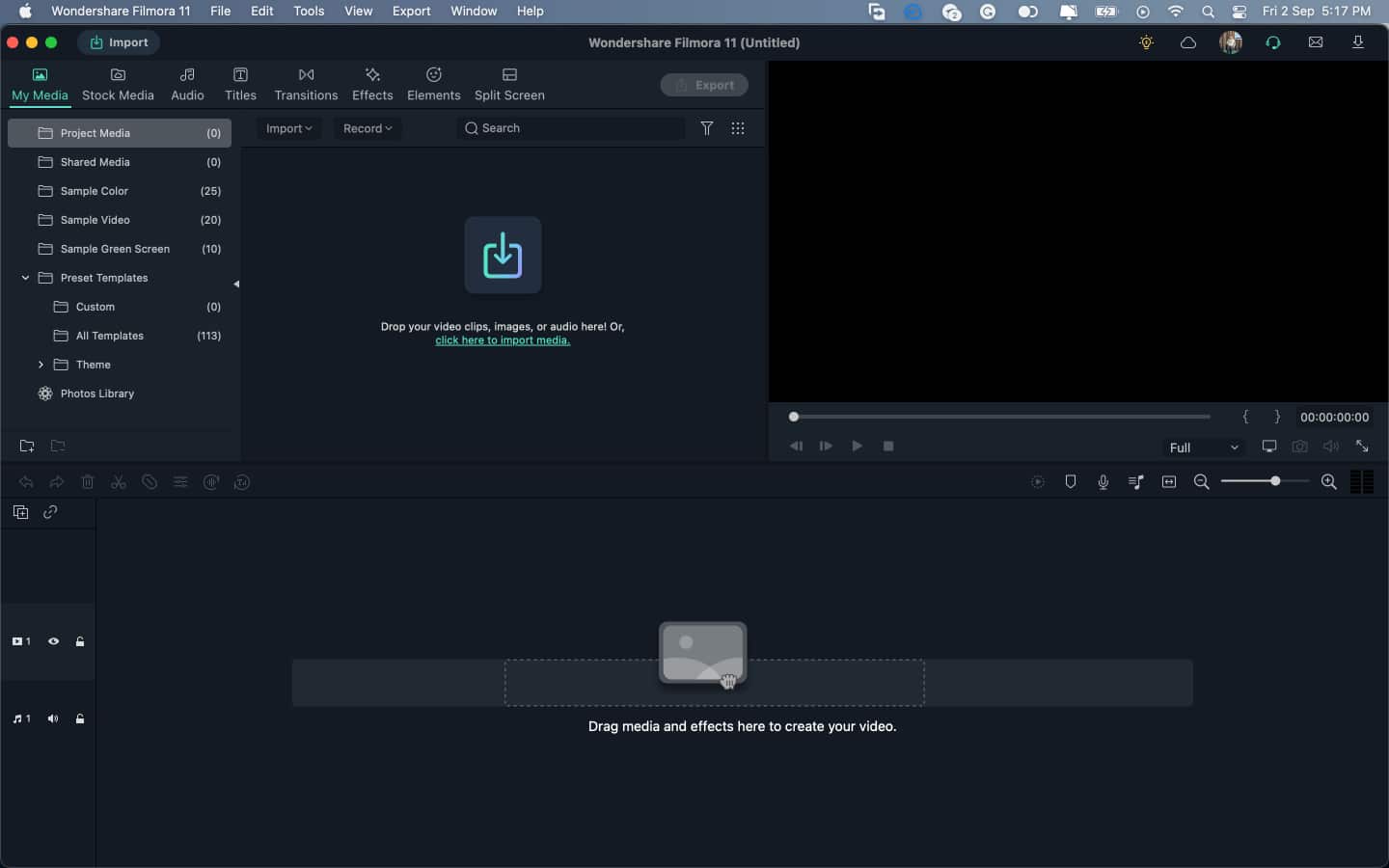Open the Record dropdown
This screenshot has height=868, width=1389.
coord(368,128)
